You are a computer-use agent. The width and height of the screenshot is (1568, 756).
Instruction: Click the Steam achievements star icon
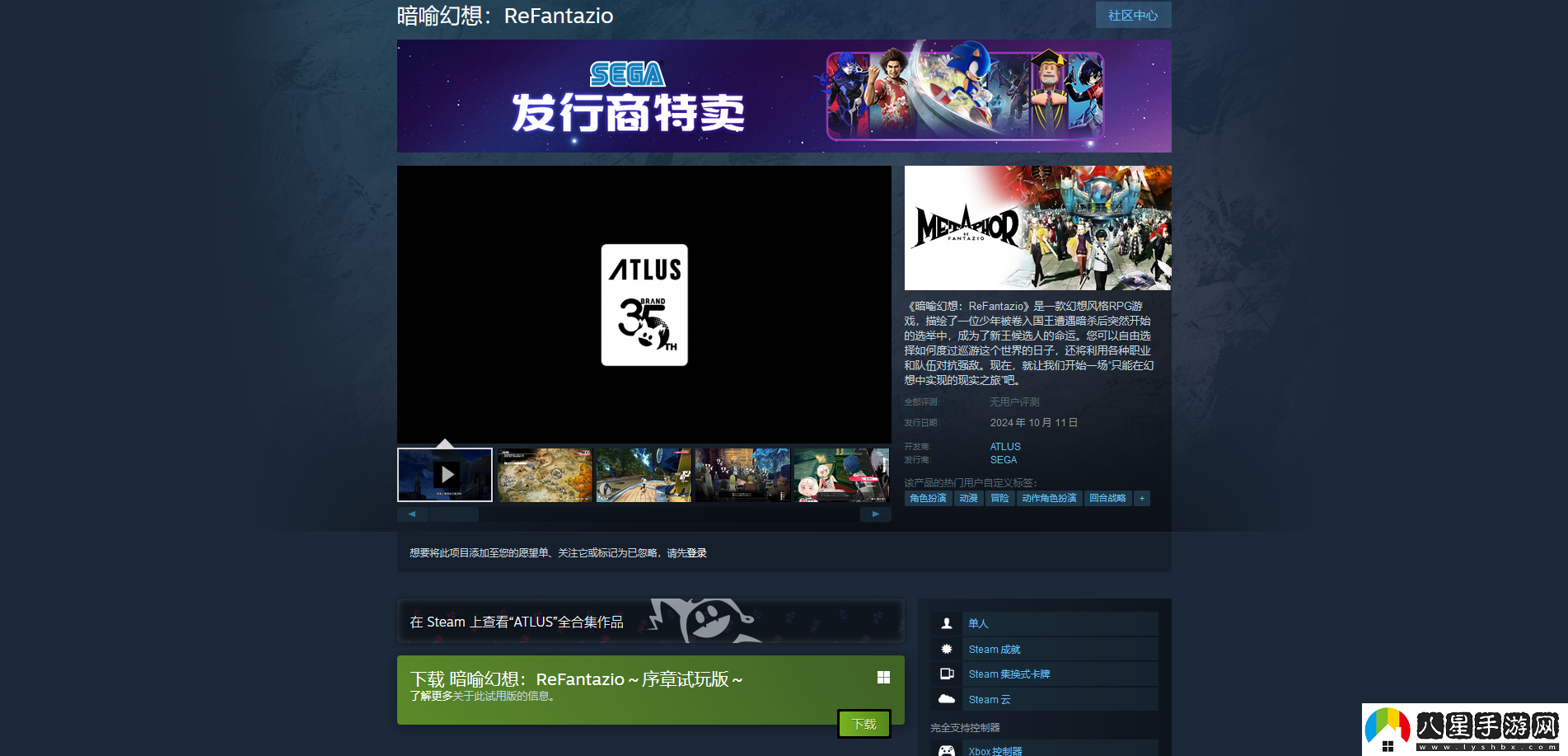tap(947, 649)
